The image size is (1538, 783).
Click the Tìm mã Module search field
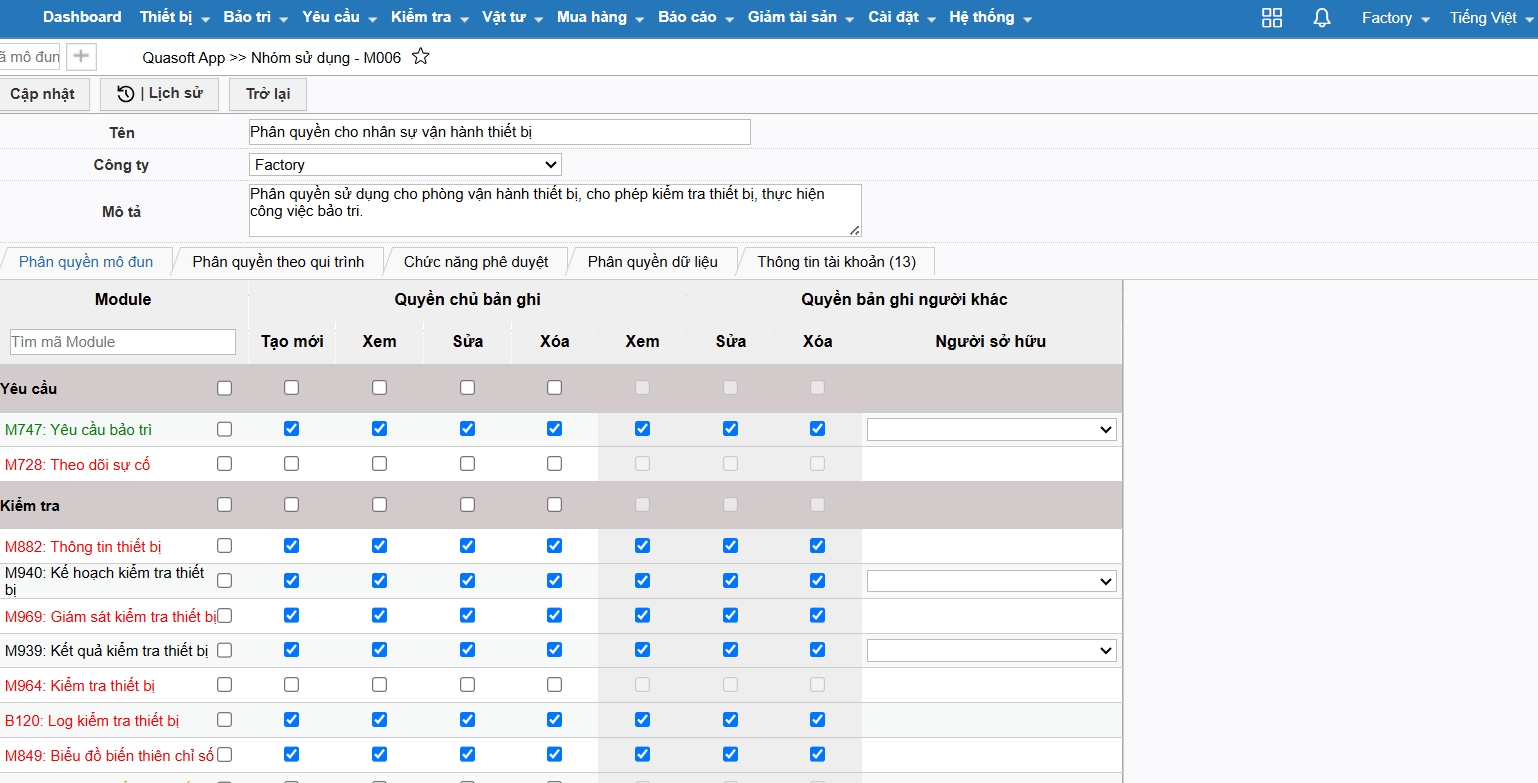coord(123,342)
